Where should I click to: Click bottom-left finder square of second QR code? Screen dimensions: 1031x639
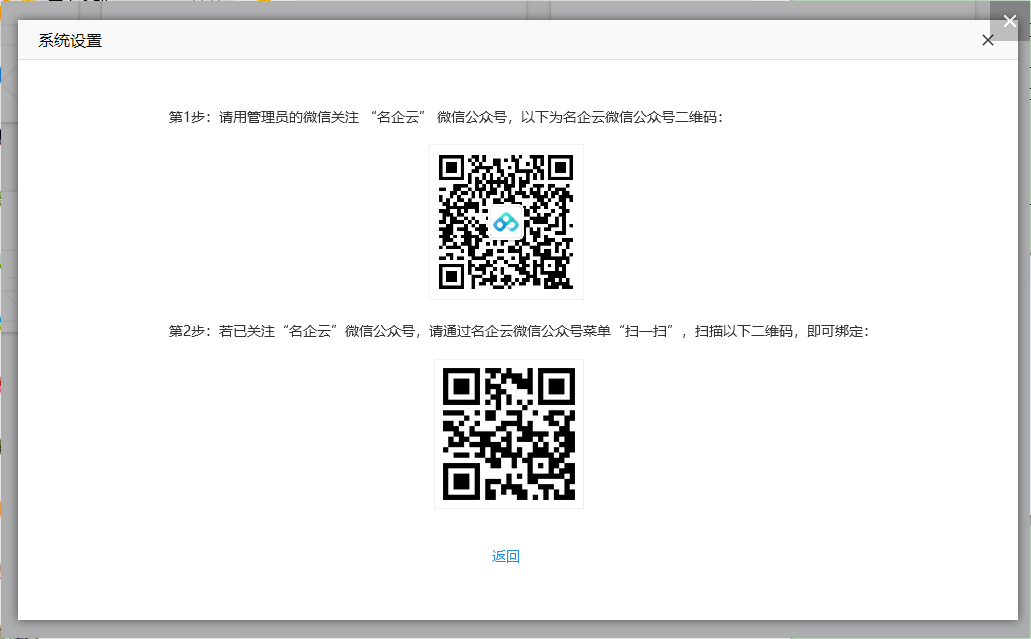click(461, 482)
